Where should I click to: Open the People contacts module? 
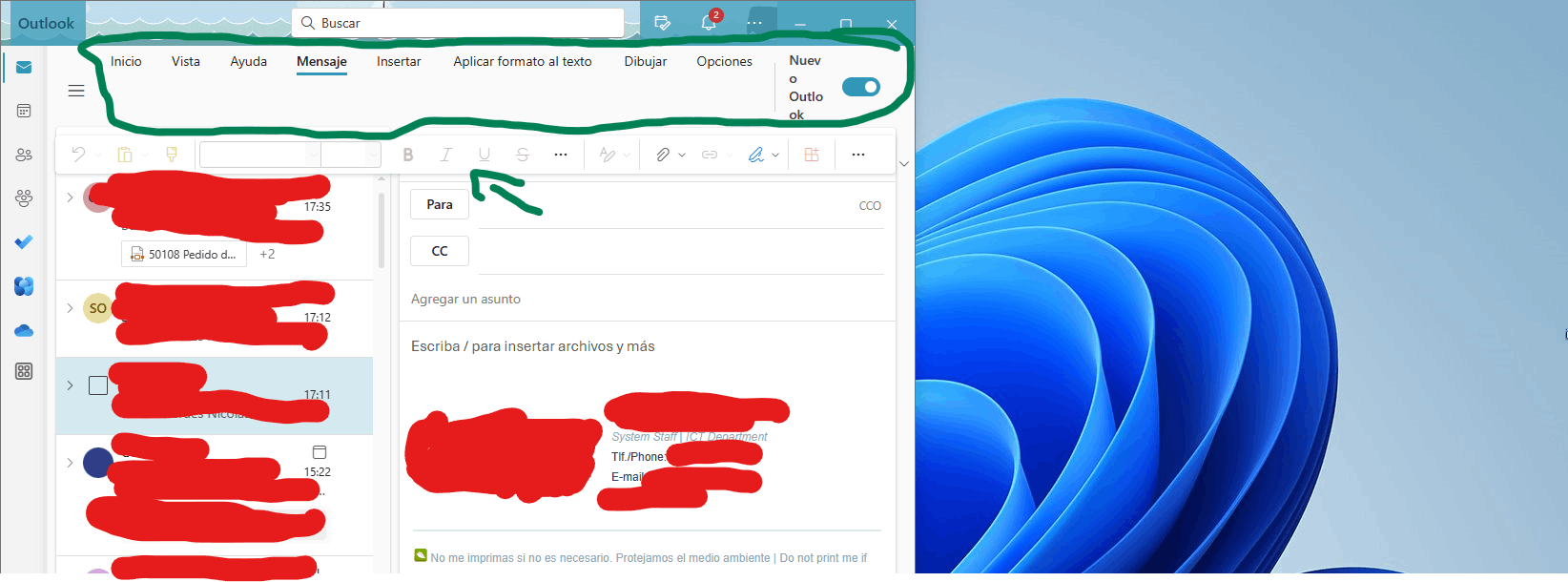click(24, 155)
